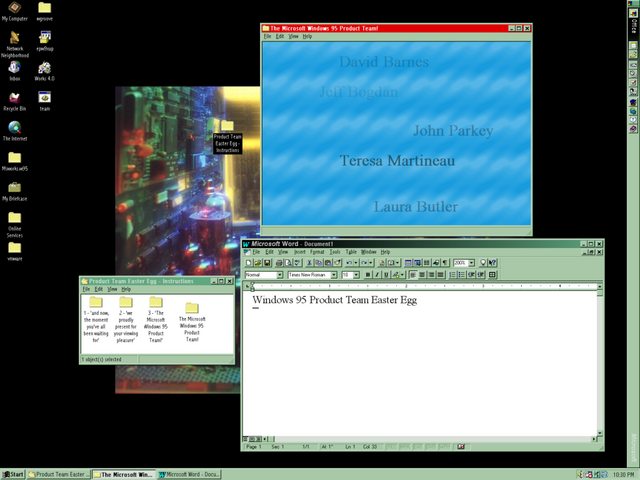Viewport: 640px width, 480px height.
Task: Open Edit menu in Easter Egg Instructions window
Action: pyautogui.click(x=99, y=289)
